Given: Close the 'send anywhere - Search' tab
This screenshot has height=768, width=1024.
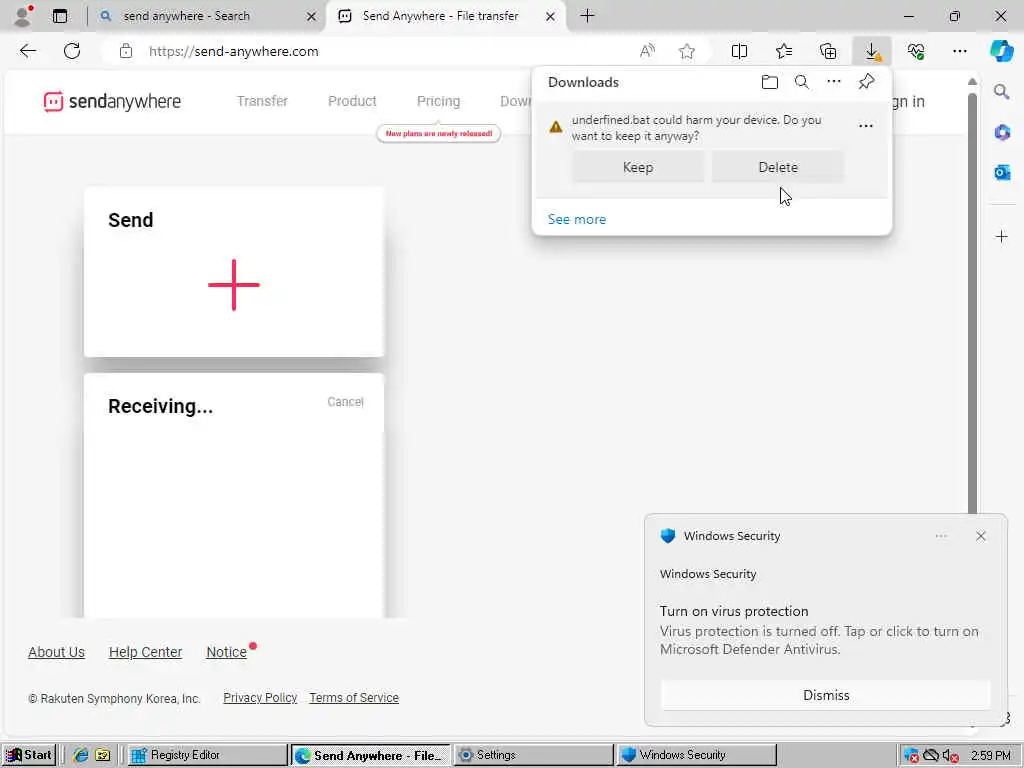Looking at the screenshot, I should pos(312,16).
